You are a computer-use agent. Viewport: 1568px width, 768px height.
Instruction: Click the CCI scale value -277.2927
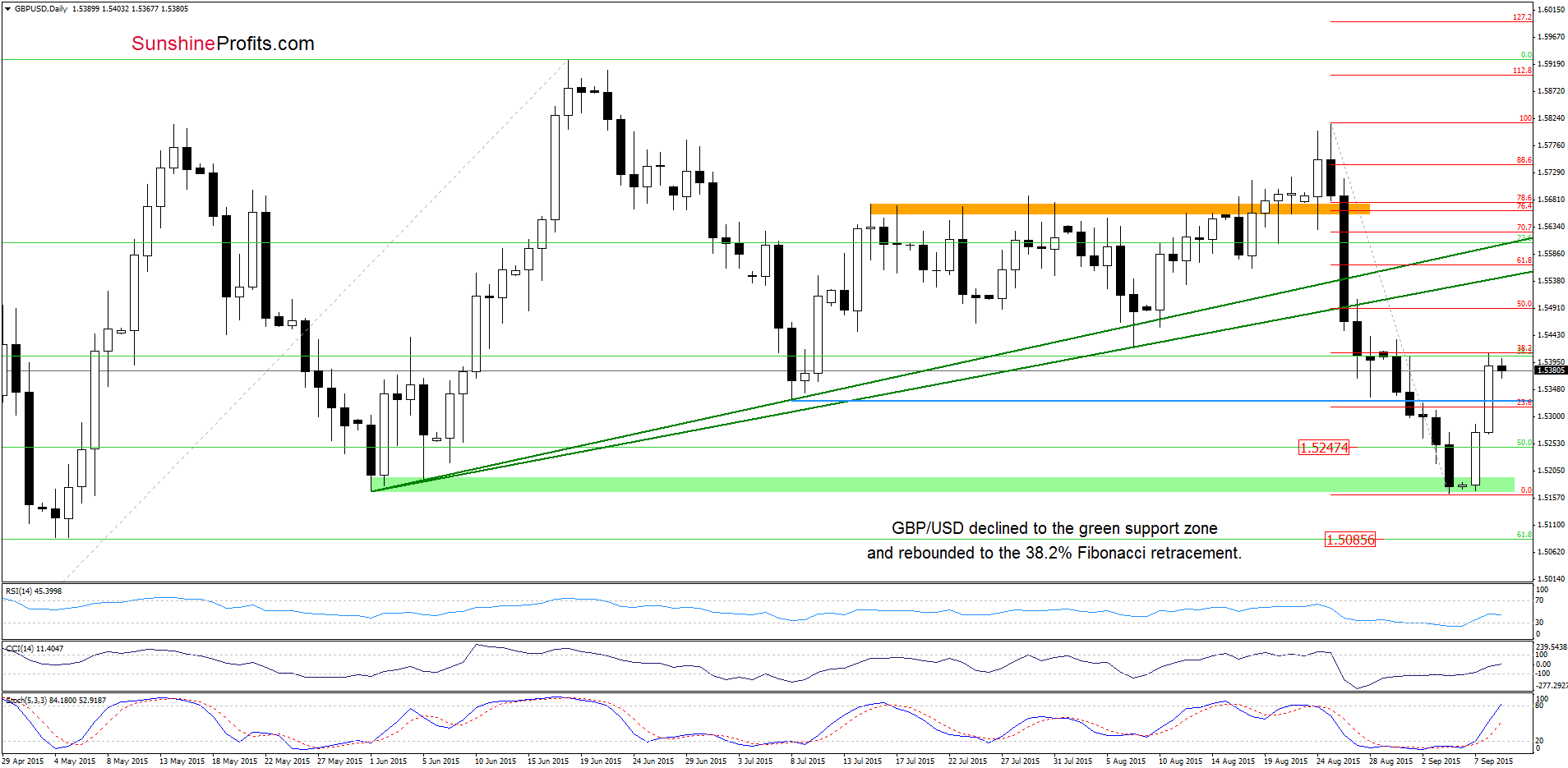[1551, 685]
